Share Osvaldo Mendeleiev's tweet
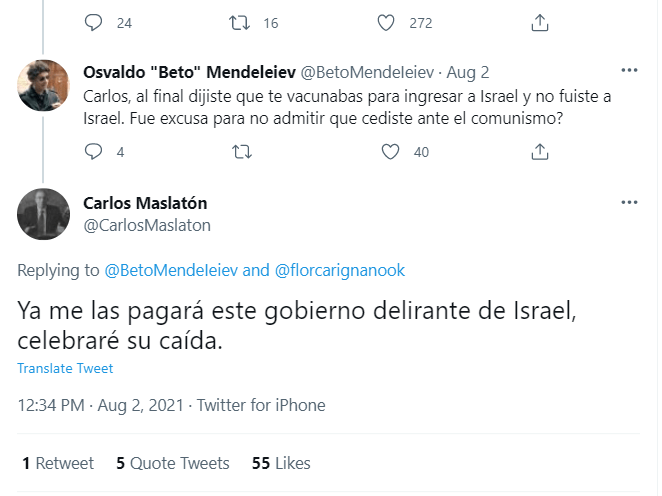 (540, 152)
